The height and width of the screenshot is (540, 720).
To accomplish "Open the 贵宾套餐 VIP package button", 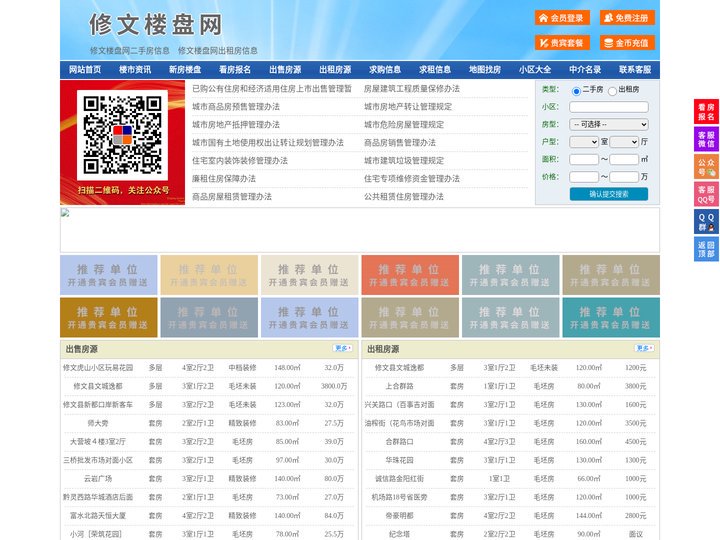I will [562, 43].
